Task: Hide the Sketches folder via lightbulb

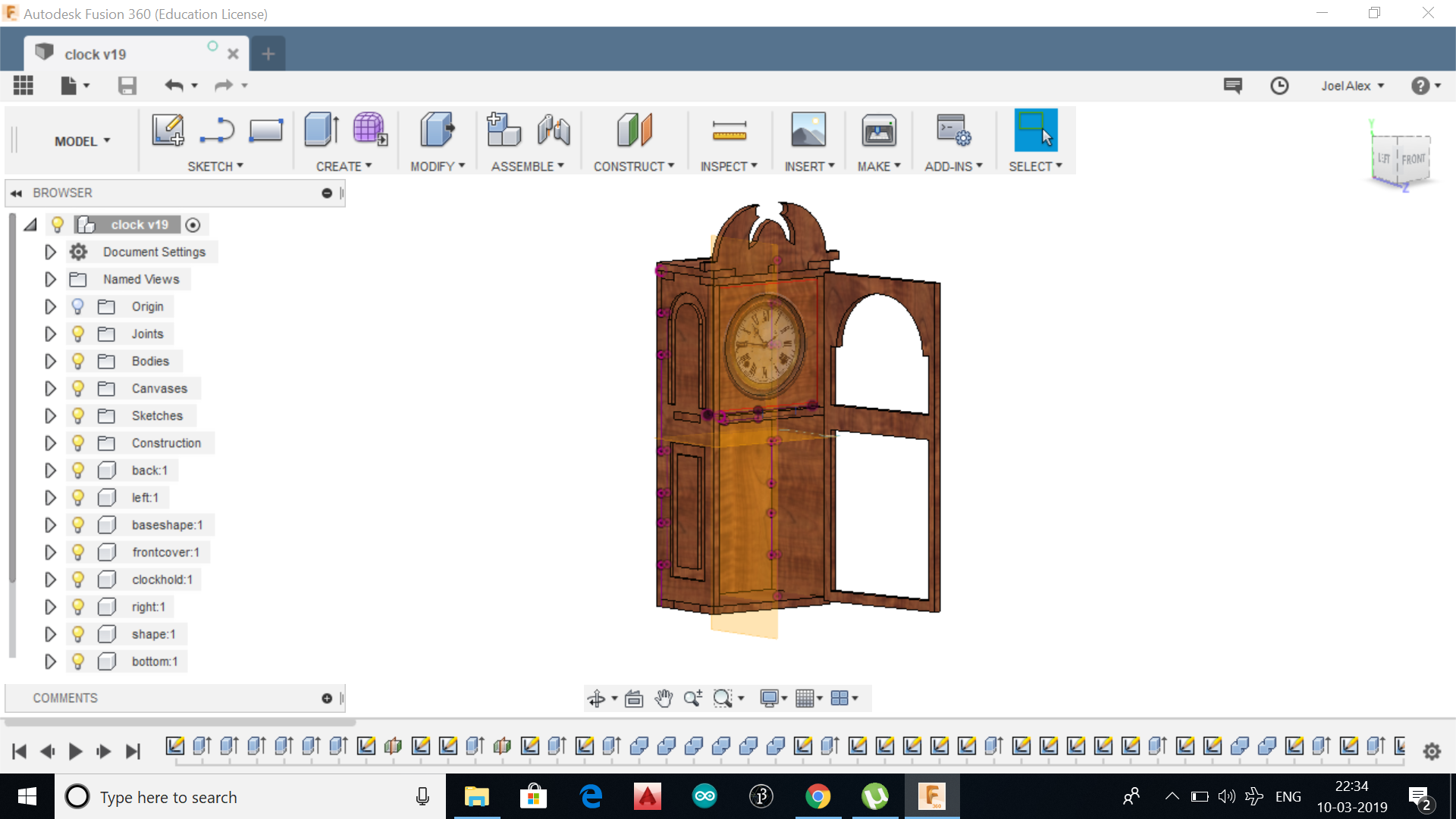Action: pos(77,416)
